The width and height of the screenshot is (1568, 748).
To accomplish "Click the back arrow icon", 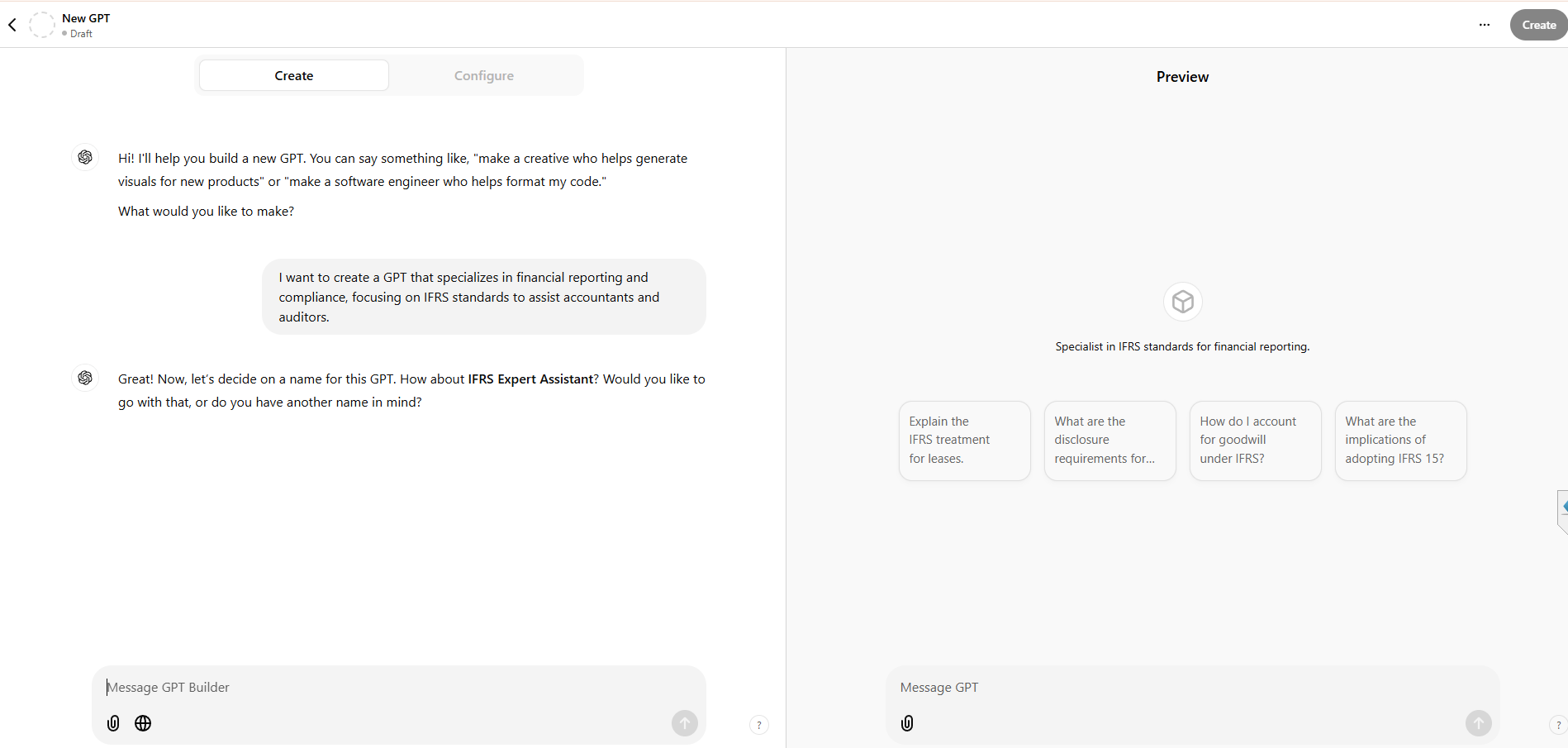I will tap(12, 25).
